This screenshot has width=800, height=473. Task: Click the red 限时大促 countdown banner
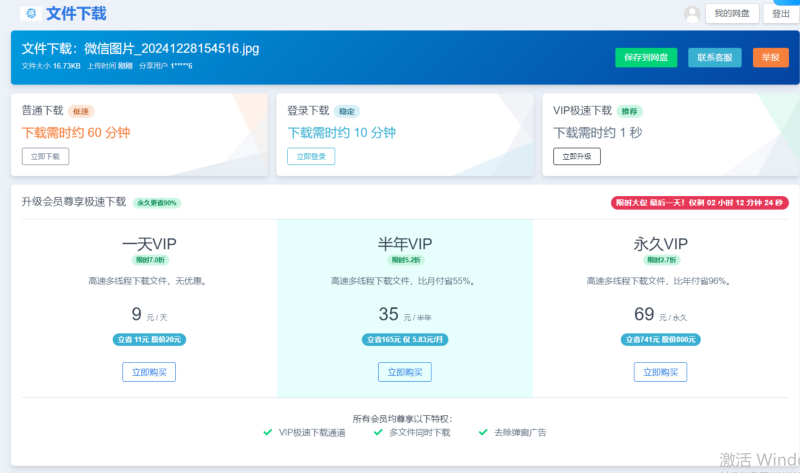click(x=699, y=203)
